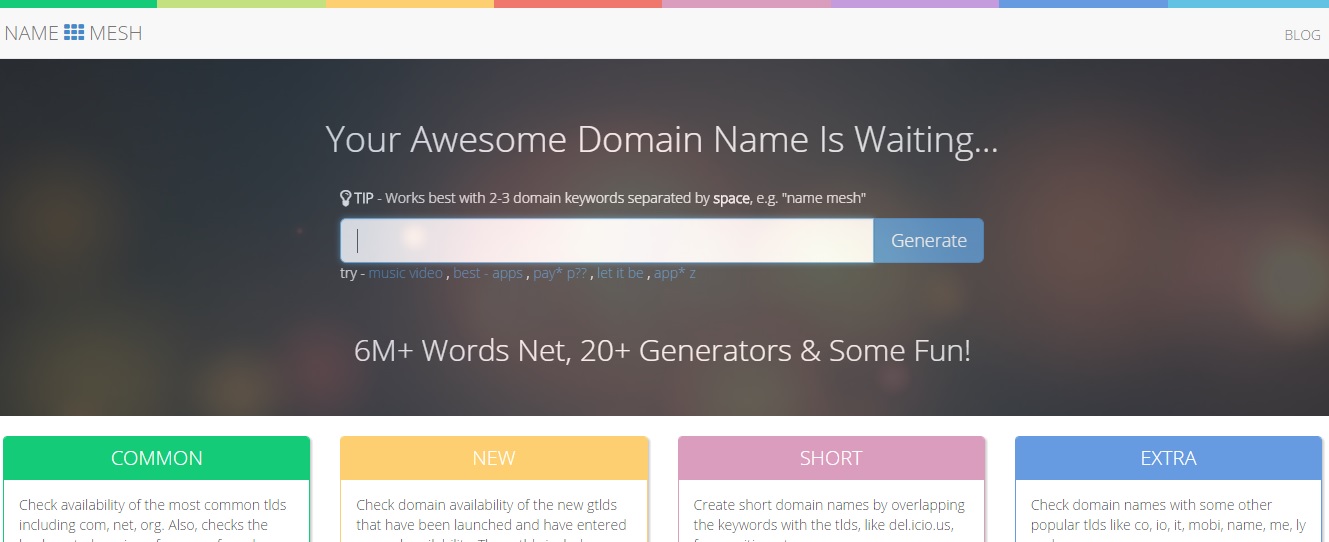Click the lime green top stripe segment
Viewport: 1329px width, 542px height.
point(241,4)
